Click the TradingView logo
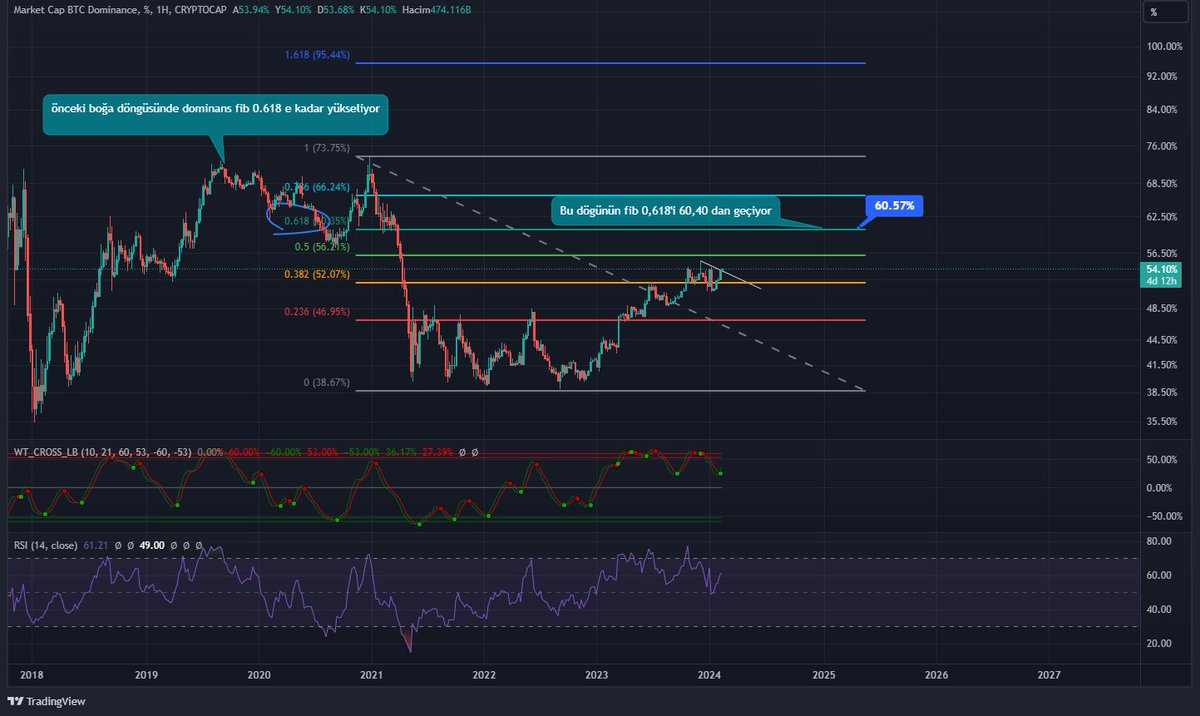1200x716 pixels. (x=45, y=701)
